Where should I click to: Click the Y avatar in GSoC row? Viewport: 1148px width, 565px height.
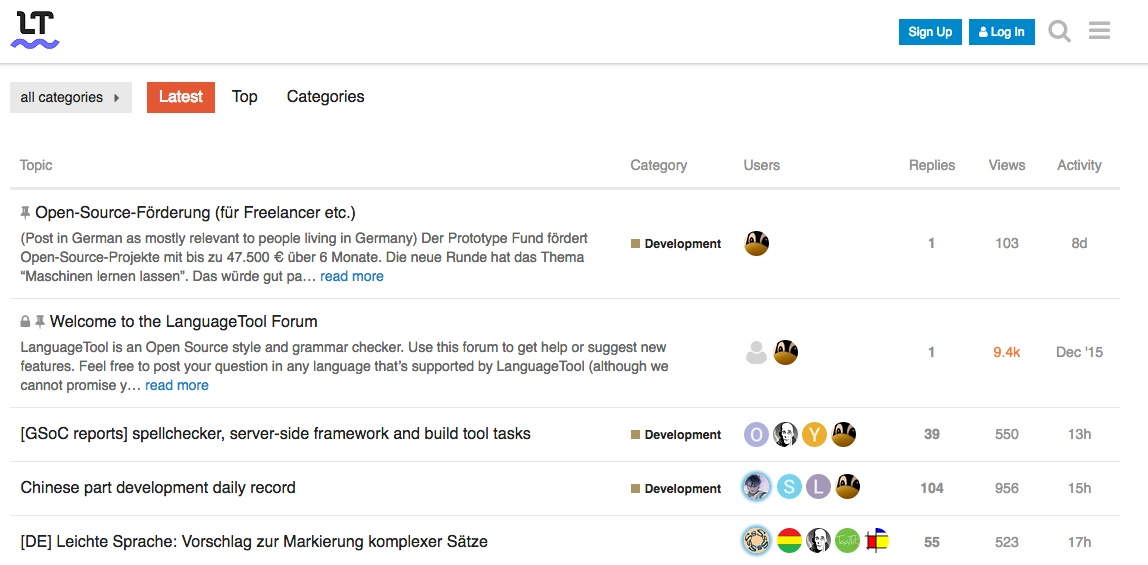coord(814,434)
